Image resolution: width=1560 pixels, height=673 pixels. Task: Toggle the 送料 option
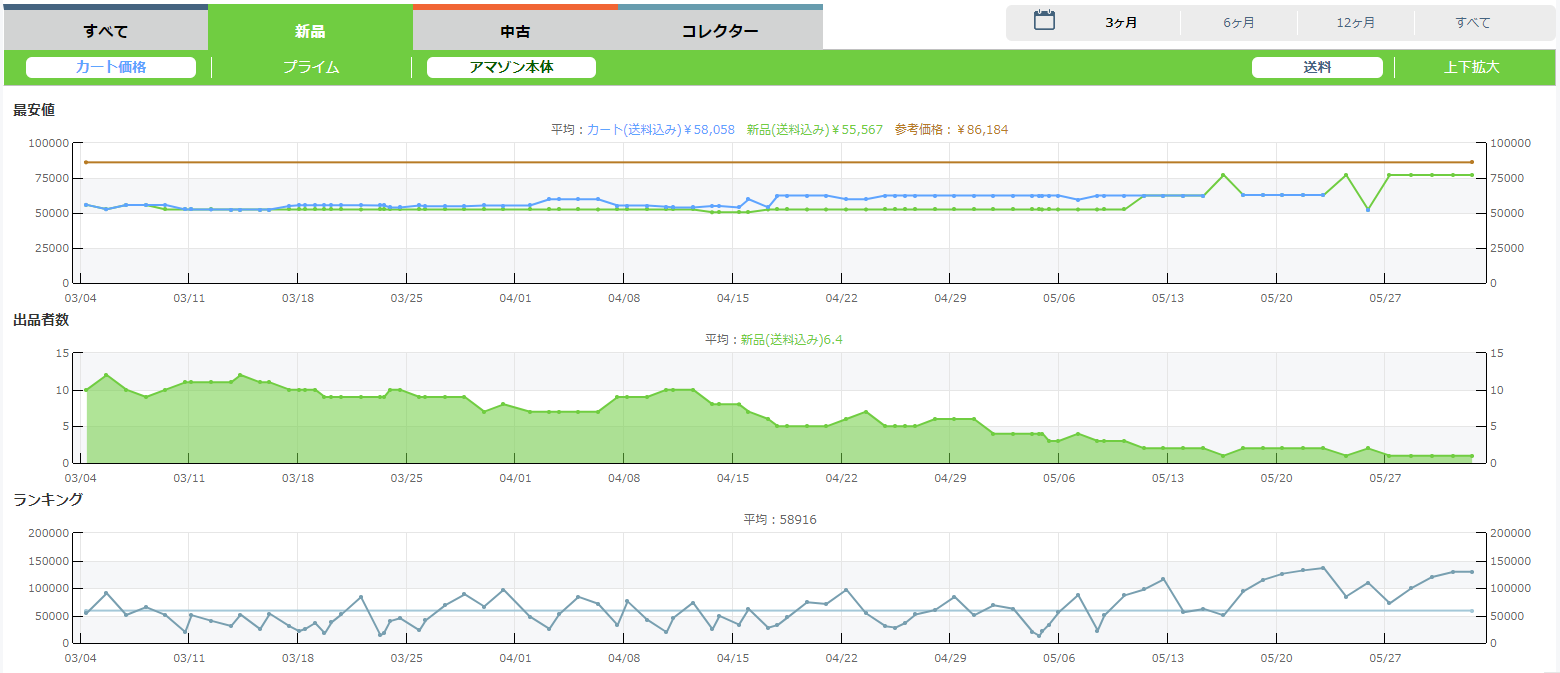pos(1317,67)
